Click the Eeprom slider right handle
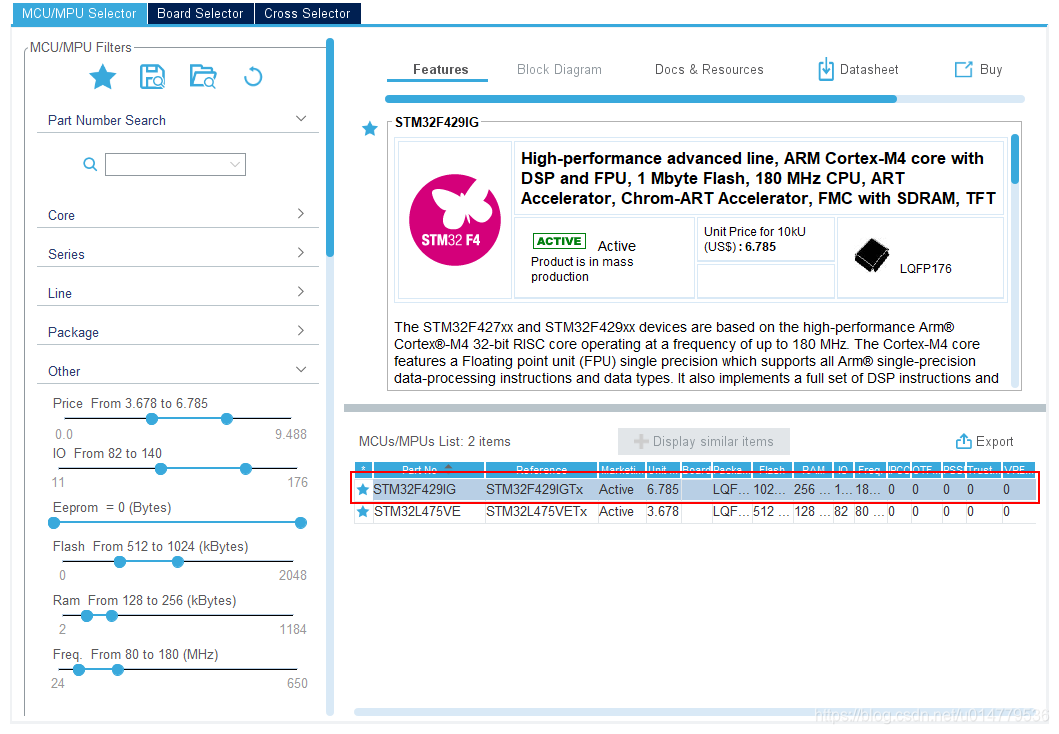This screenshot has height=734, width=1059. (x=301, y=523)
